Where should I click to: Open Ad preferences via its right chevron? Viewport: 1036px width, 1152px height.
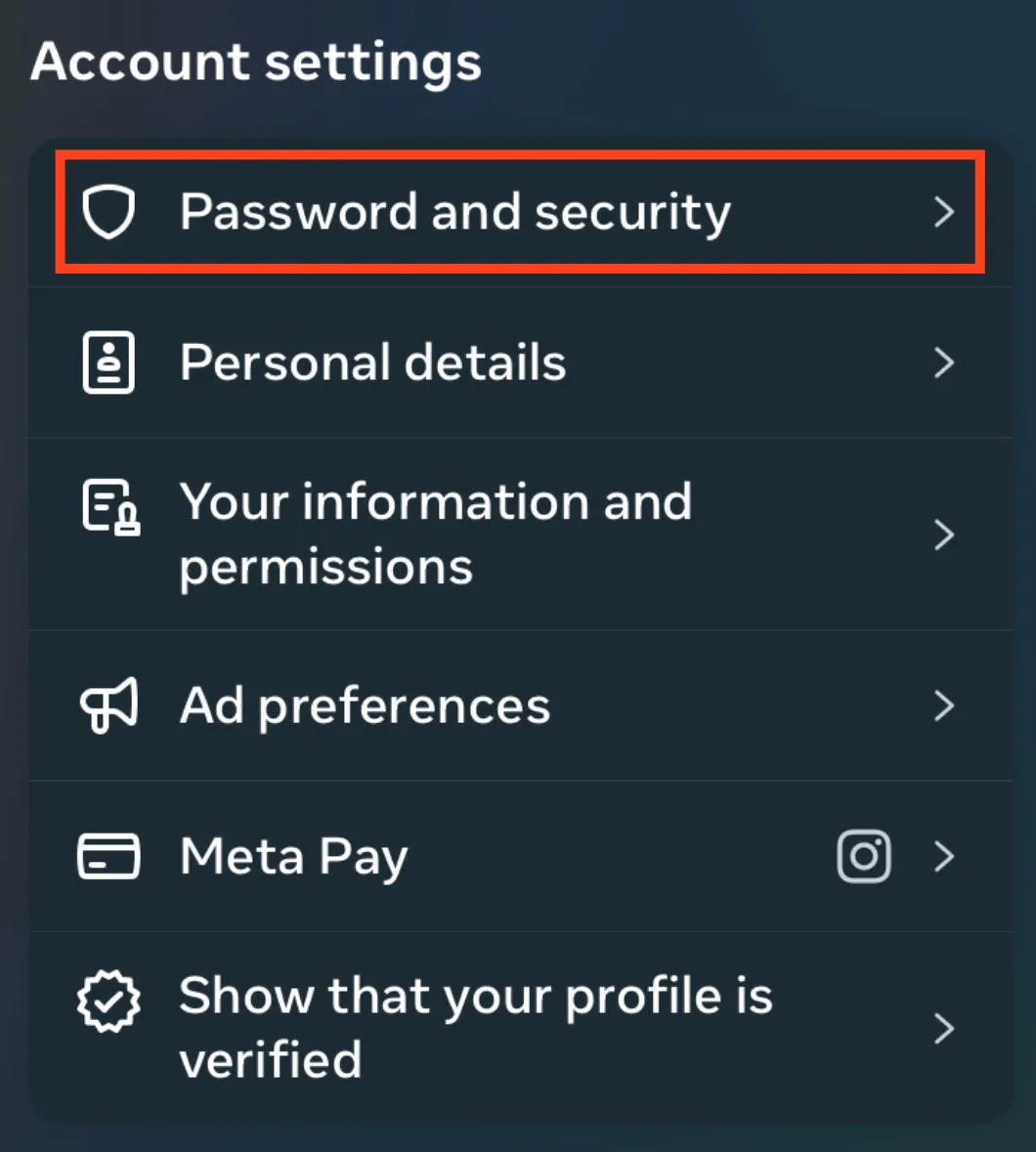943,706
